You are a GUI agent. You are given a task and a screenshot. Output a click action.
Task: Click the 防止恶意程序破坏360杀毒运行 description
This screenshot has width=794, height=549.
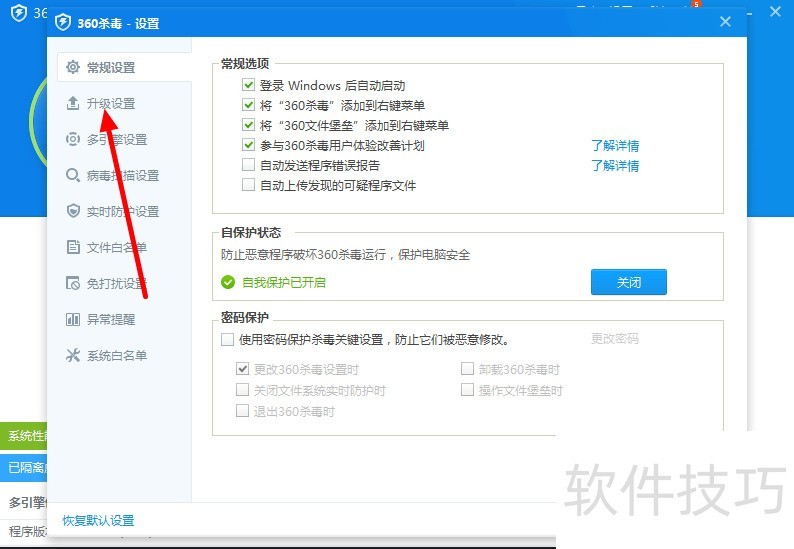(x=345, y=254)
